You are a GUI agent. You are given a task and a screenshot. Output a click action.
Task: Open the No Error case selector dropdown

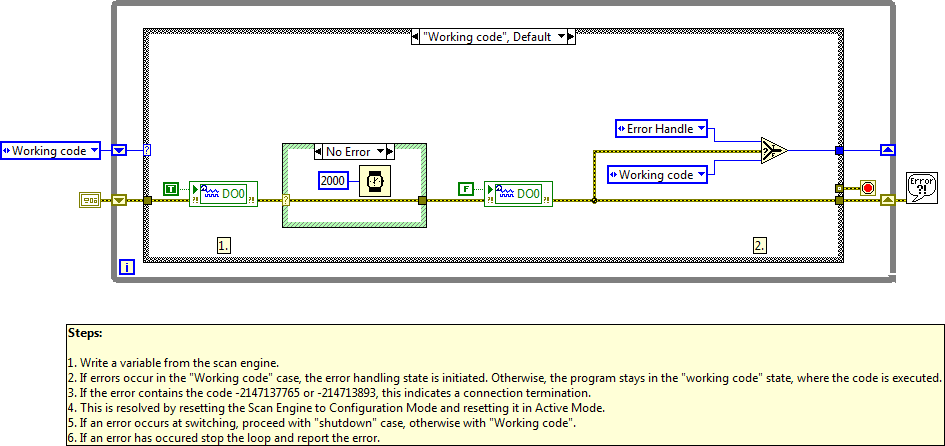(x=380, y=151)
